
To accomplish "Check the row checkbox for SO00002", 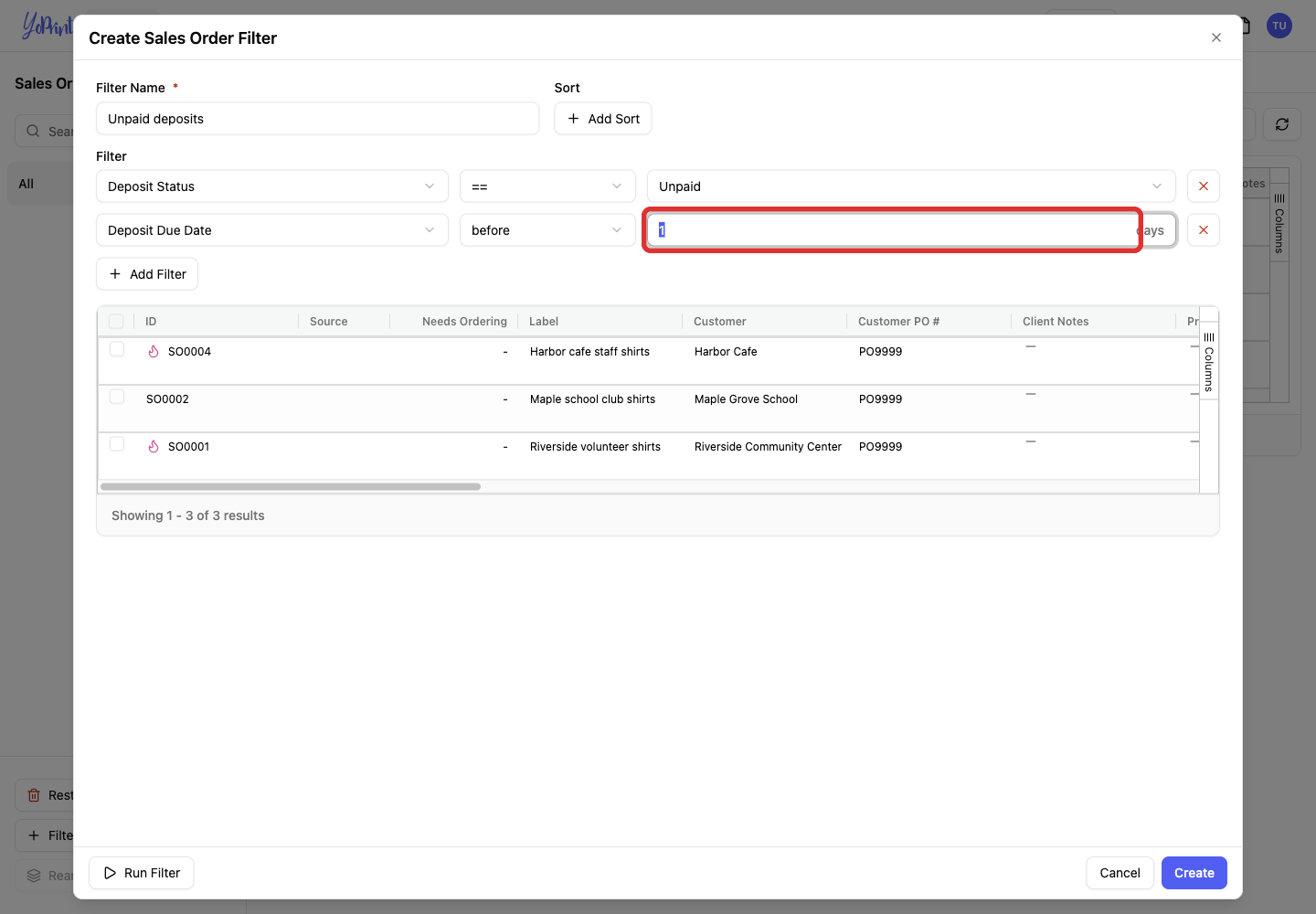I will (117, 397).
